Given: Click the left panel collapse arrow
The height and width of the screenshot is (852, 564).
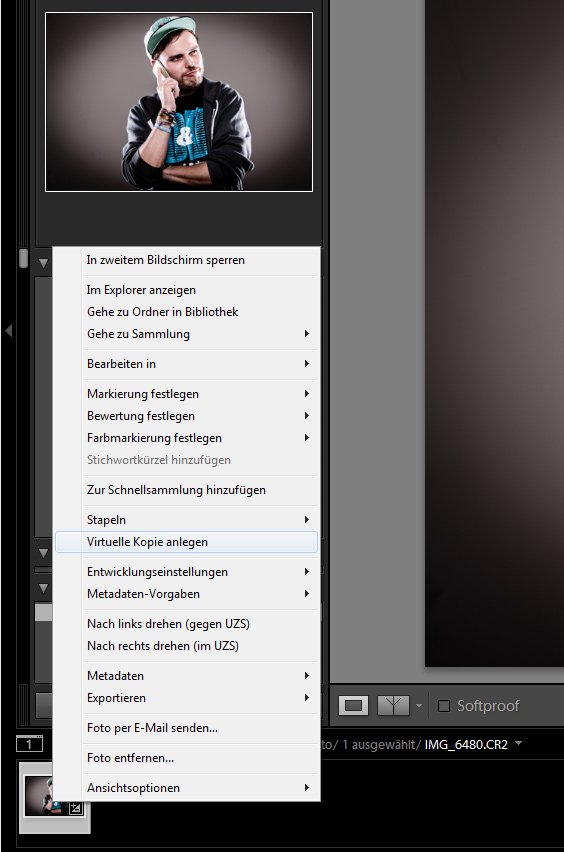Looking at the screenshot, I should pyautogui.click(x=9, y=330).
